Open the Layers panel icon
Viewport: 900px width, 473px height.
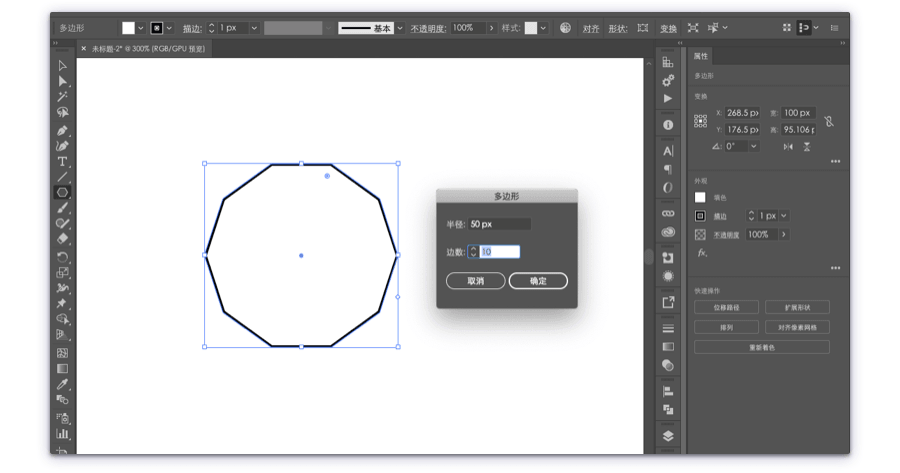click(x=668, y=436)
